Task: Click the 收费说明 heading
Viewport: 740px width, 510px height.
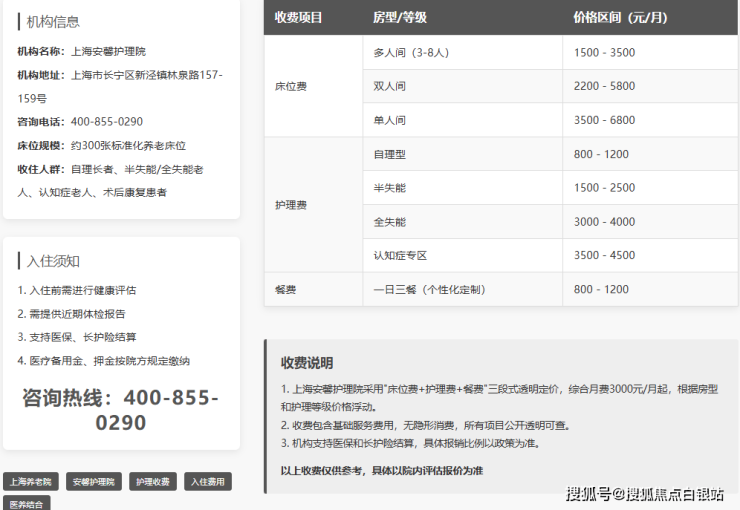Action: (x=307, y=363)
